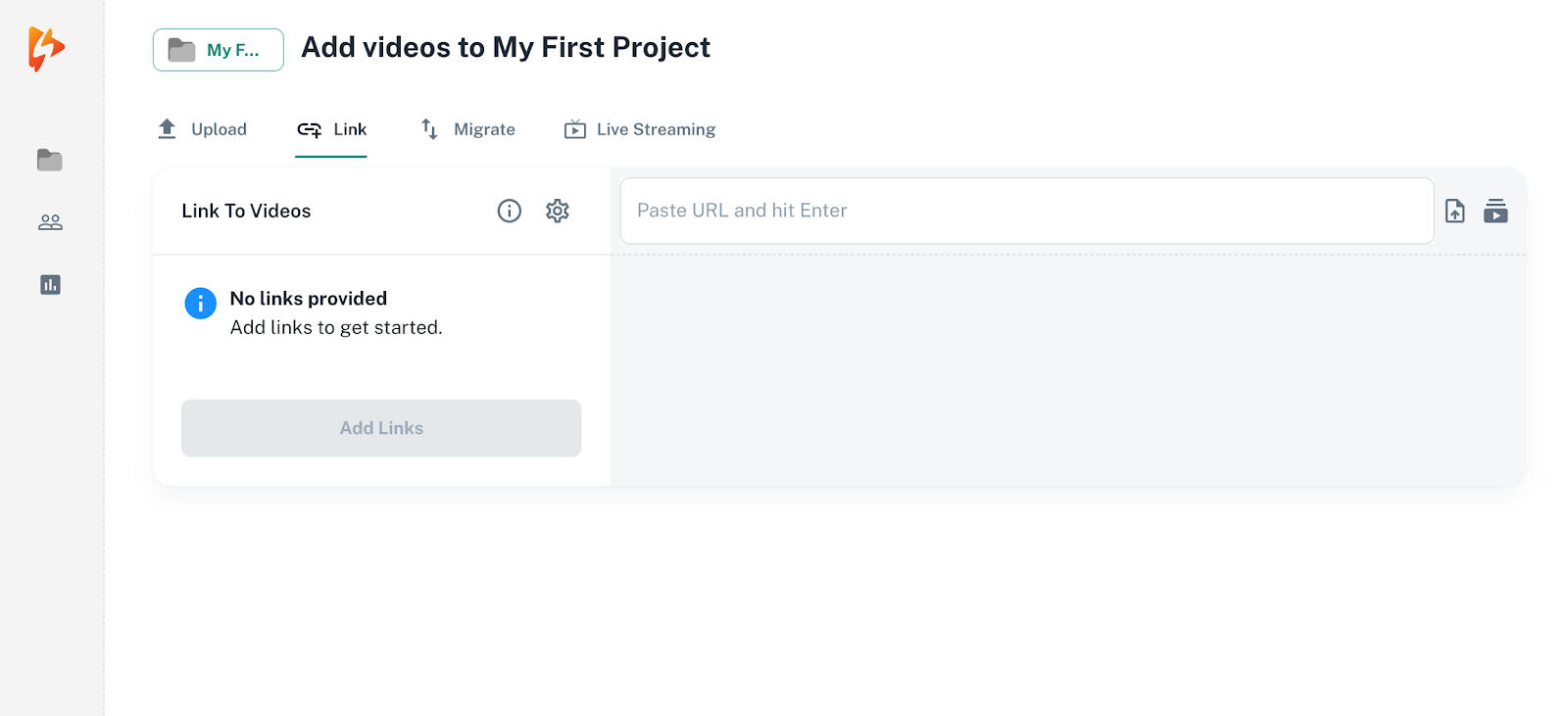Image resolution: width=1568 pixels, height=716 pixels.
Task: Open the analytics chart sidebar icon
Action: [x=50, y=285]
